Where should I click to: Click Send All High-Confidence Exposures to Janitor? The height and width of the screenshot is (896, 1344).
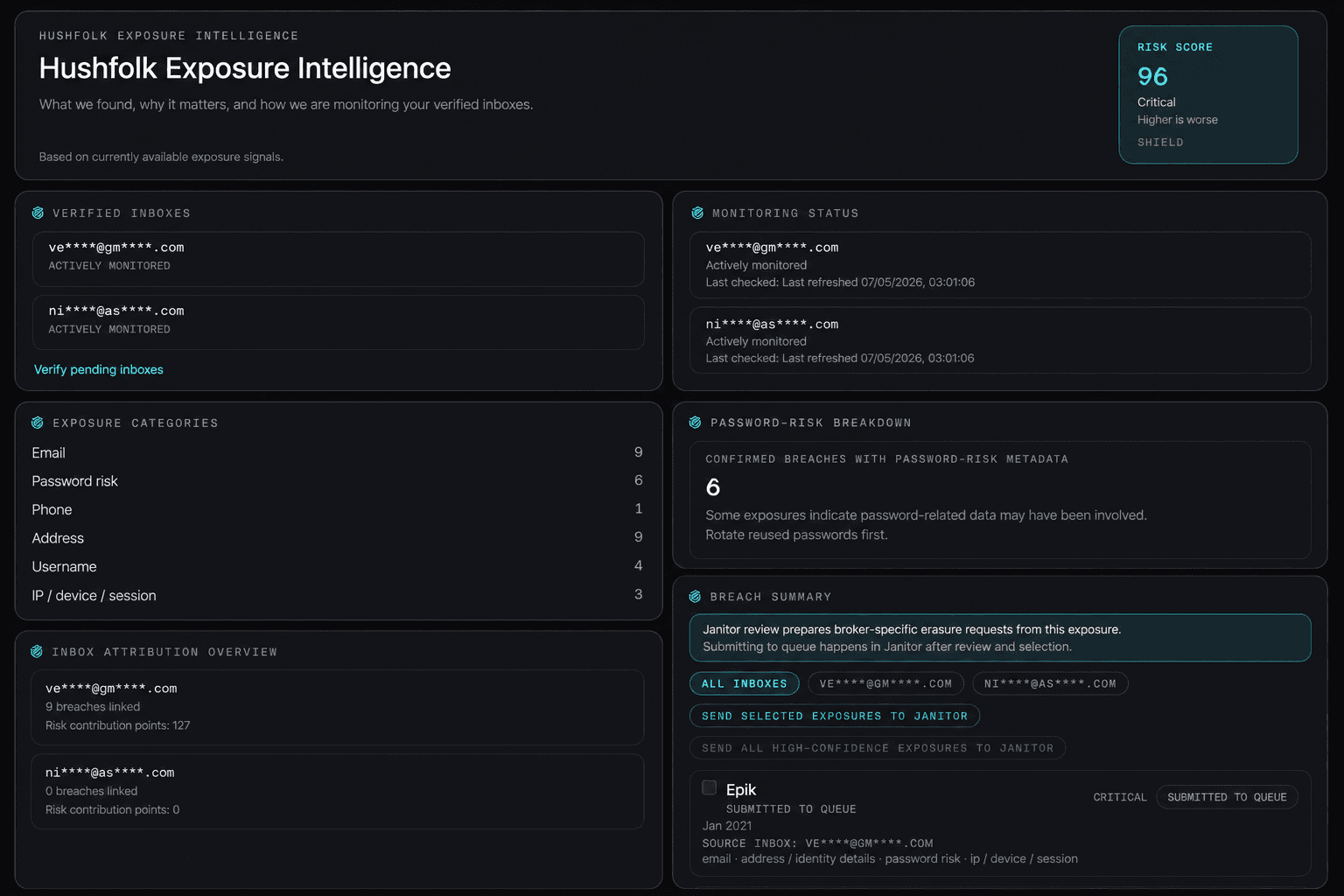(x=878, y=748)
